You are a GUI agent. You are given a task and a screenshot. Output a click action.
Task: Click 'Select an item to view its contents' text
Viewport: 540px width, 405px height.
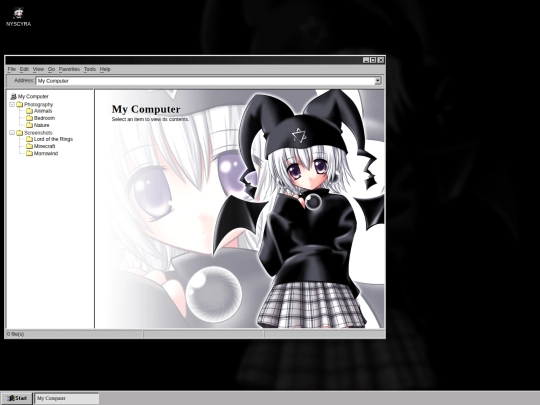coord(150,119)
